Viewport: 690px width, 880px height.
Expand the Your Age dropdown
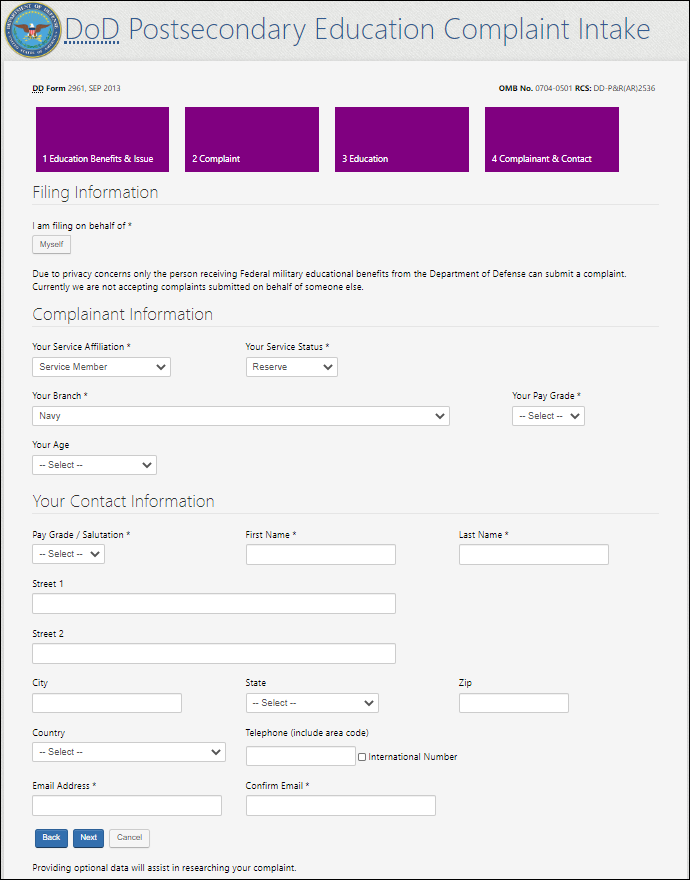click(94, 465)
